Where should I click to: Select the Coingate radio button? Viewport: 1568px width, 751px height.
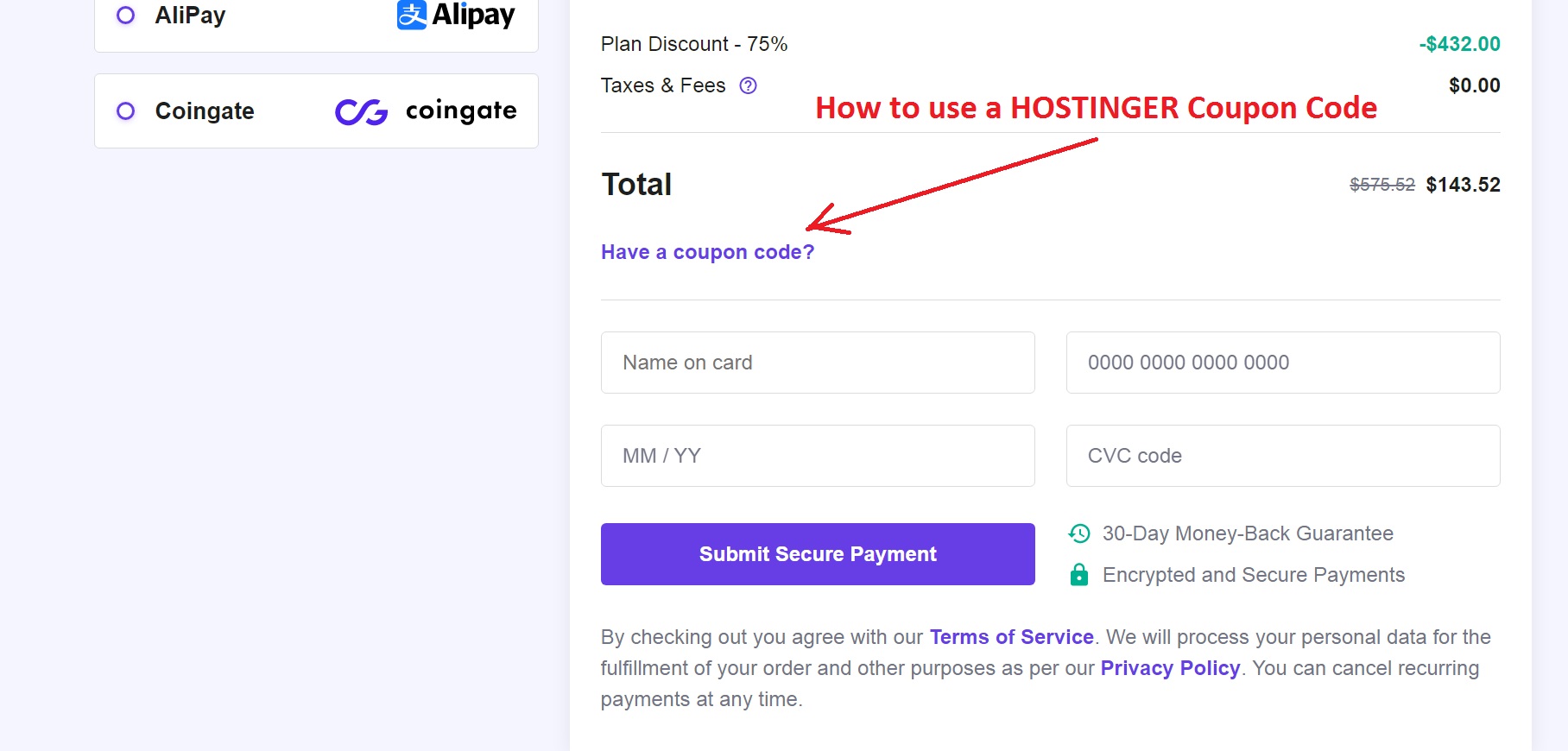126,111
